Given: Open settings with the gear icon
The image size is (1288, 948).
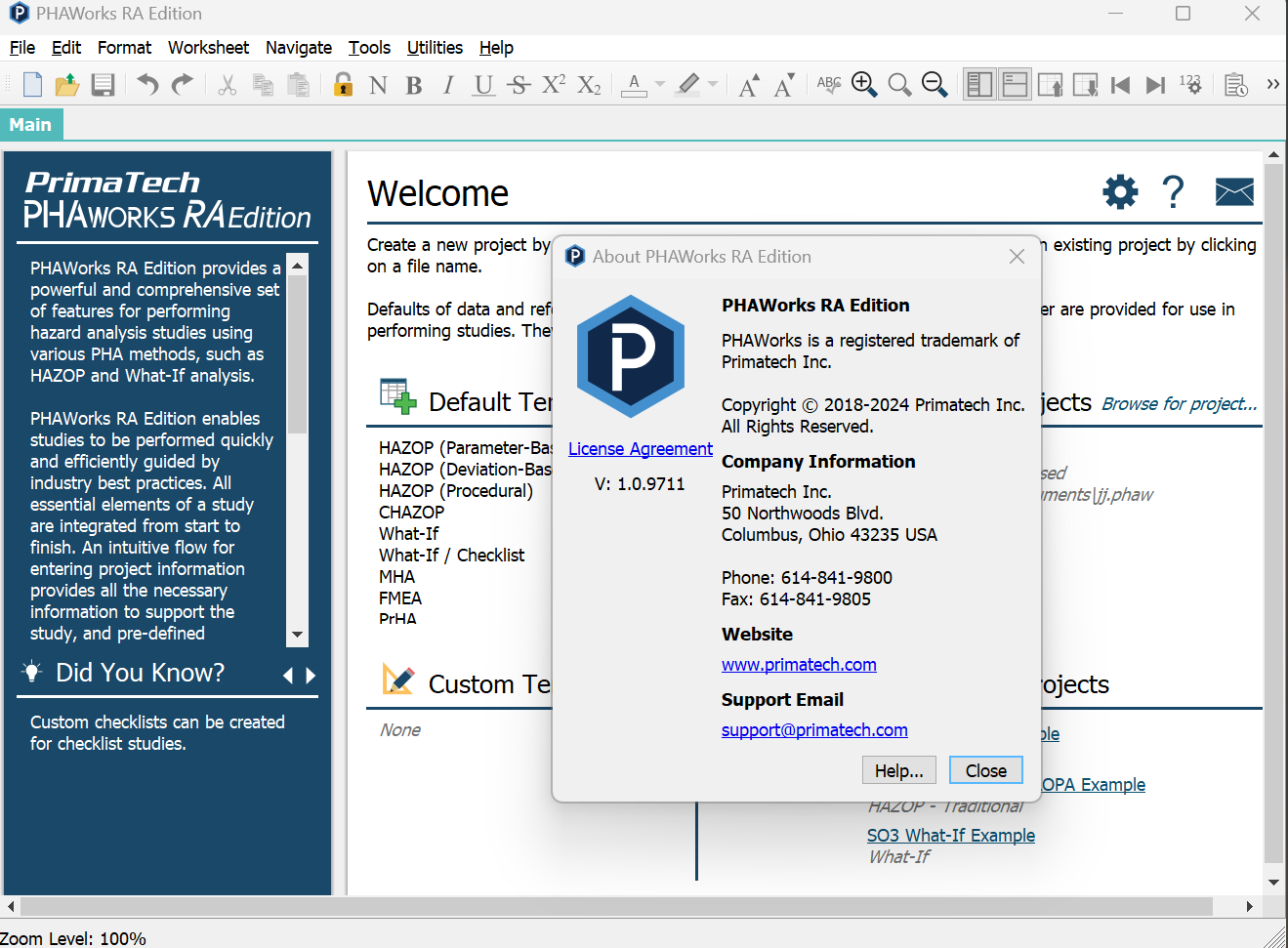Looking at the screenshot, I should click(1120, 192).
